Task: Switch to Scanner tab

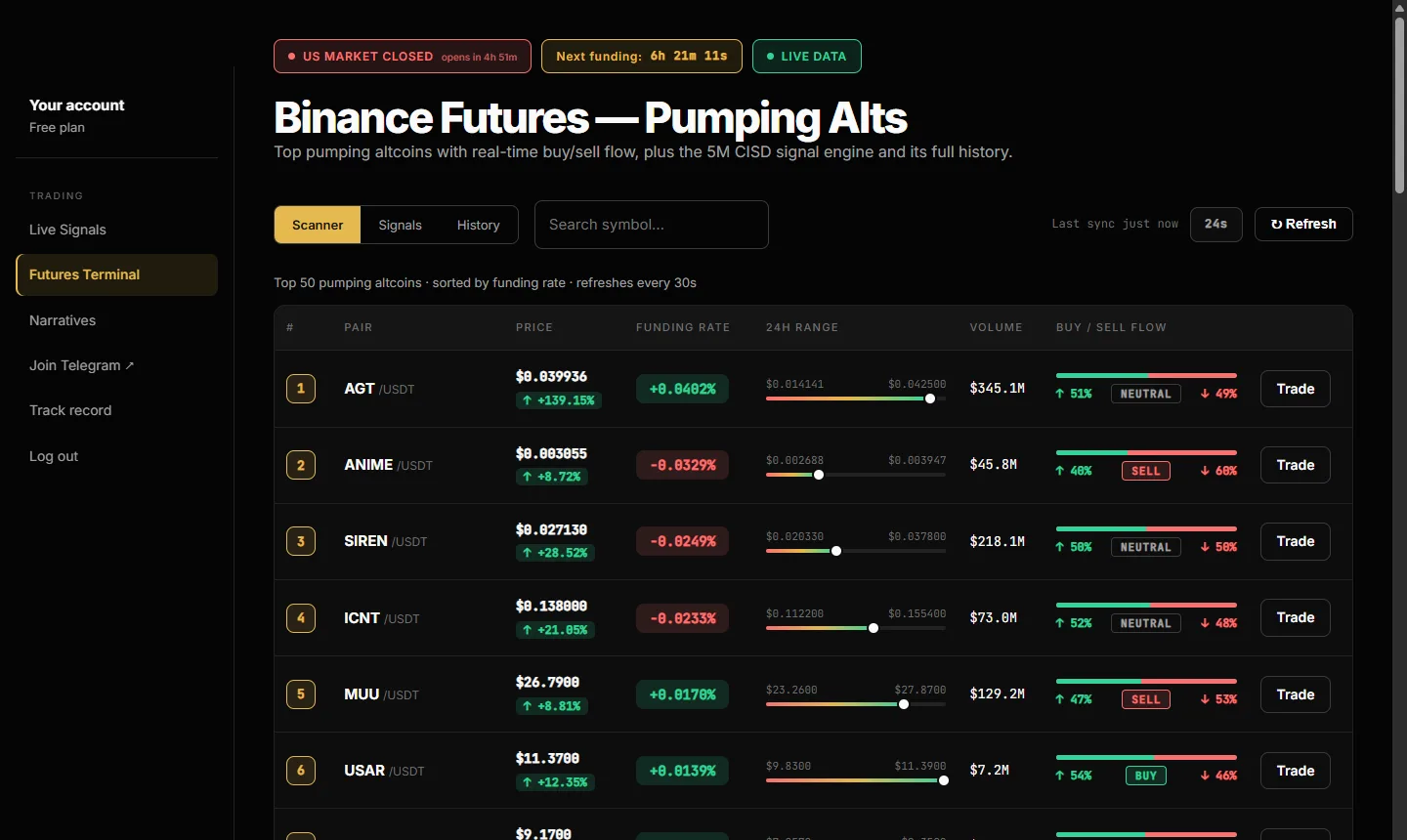Action: point(318,225)
